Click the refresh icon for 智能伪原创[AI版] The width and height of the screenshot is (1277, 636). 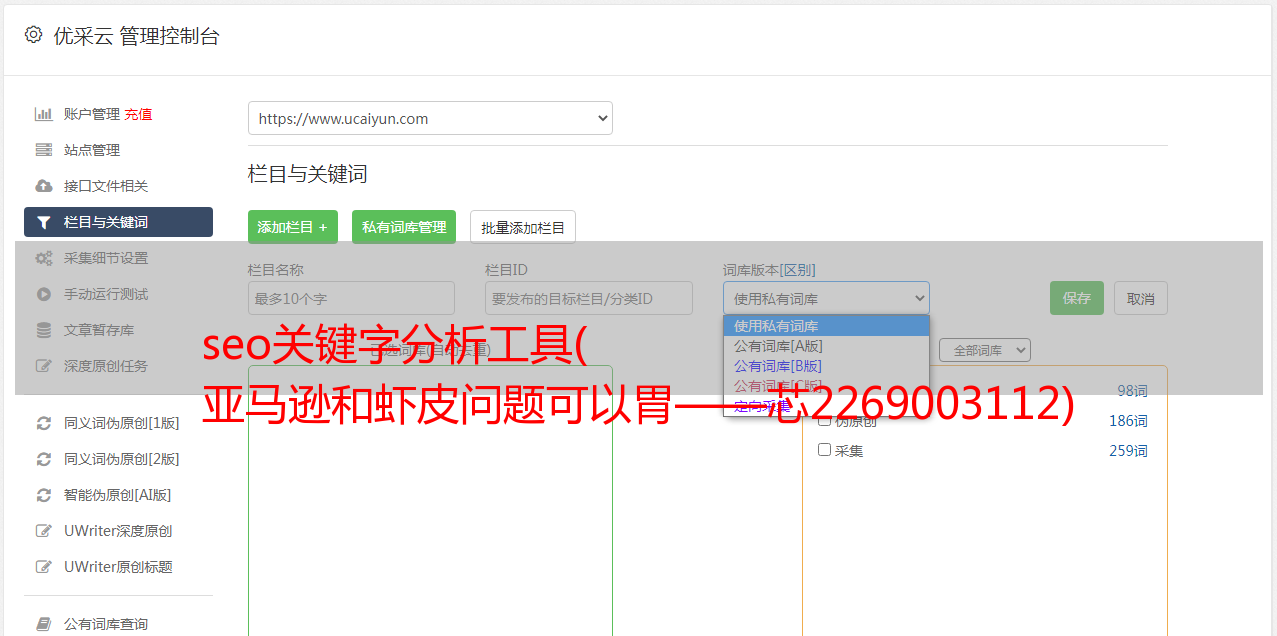43,495
